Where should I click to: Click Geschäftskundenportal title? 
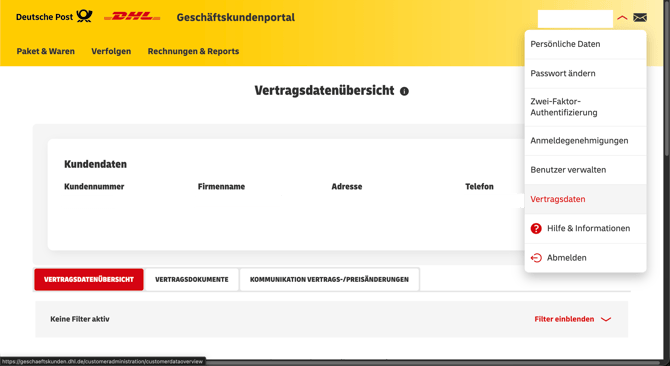pos(236,18)
